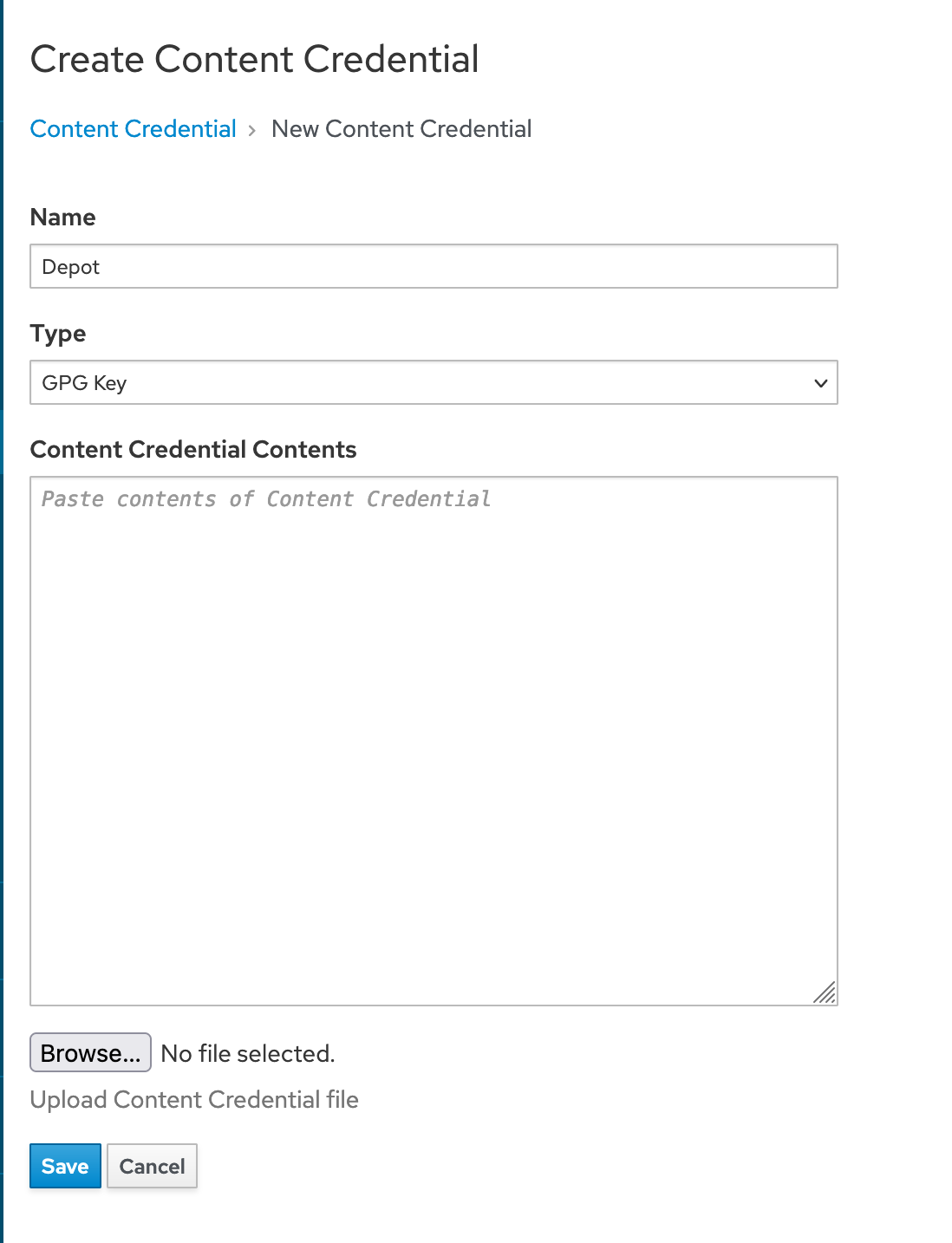Screen dimensions: 952x1243
Task: Open the Type dropdown
Action: coord(434,382)
